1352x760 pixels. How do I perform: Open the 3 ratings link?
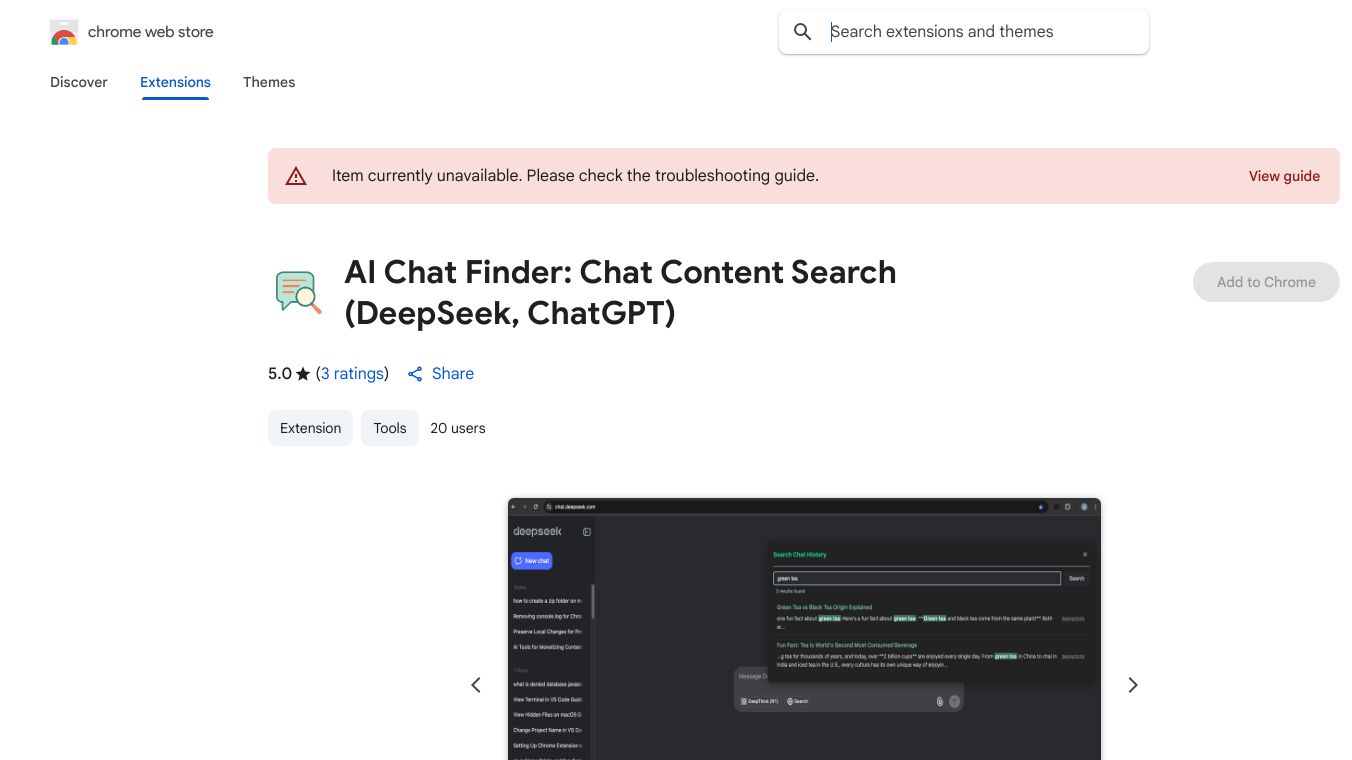pyautogui.click(x=352, y=374)
